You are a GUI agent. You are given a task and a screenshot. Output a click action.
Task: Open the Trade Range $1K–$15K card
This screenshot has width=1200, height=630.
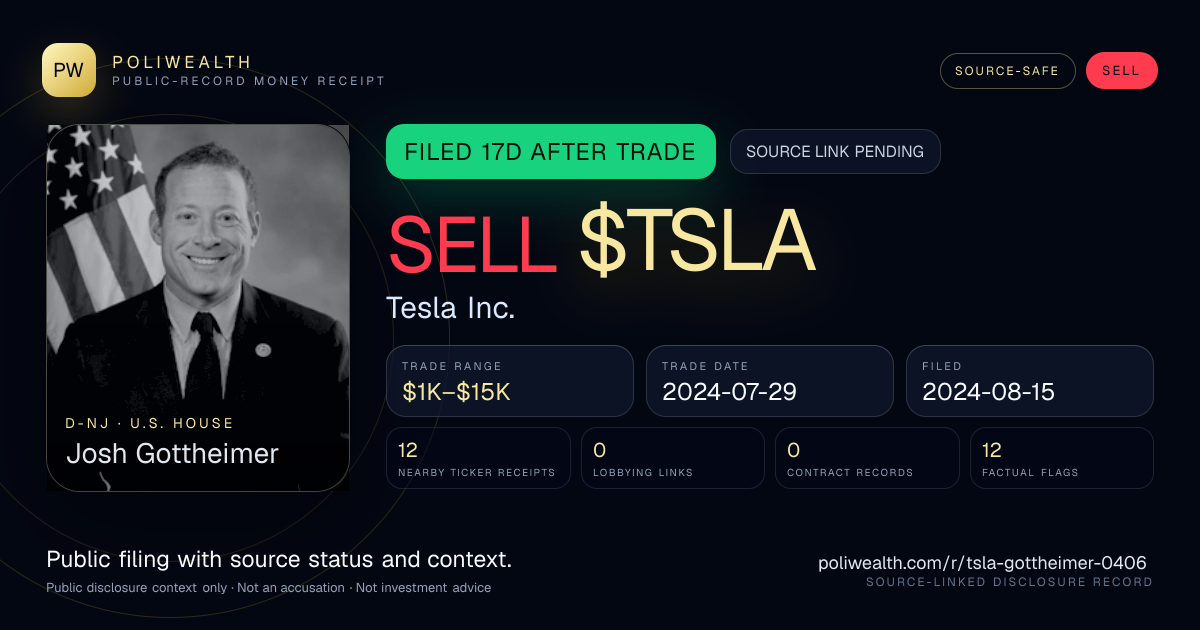[510, 381]
